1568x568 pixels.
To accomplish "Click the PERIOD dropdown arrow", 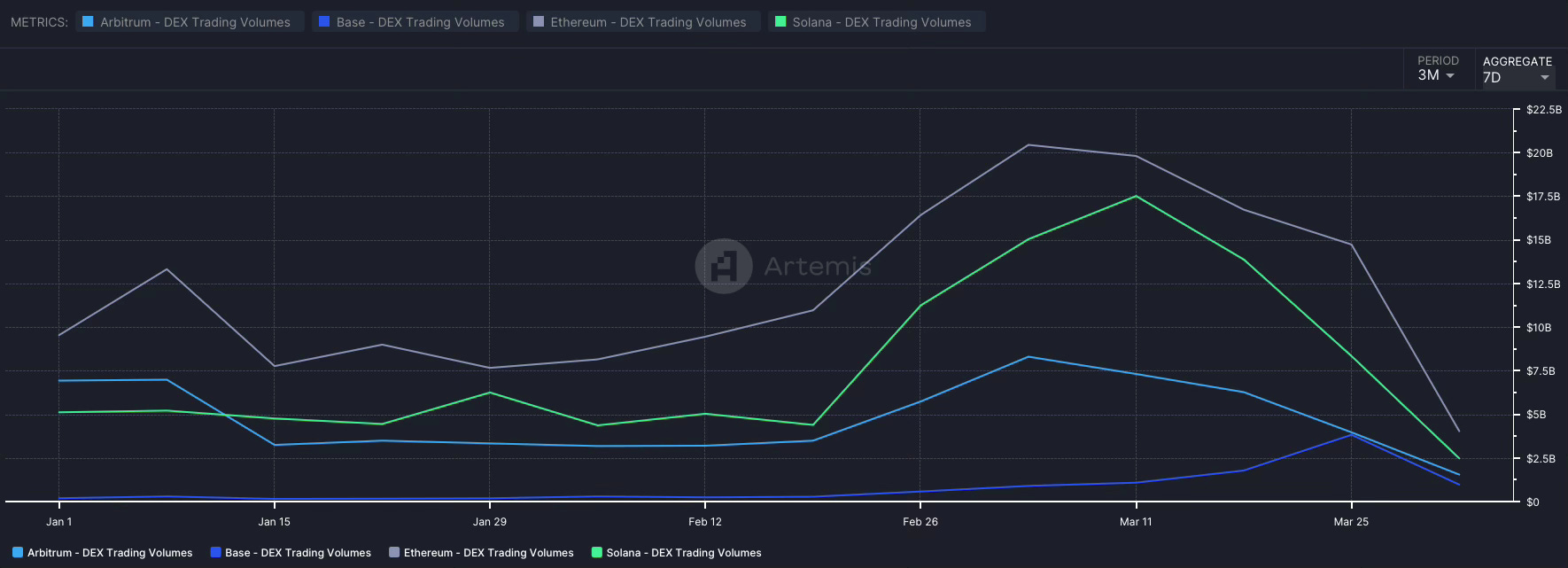I will tap(1450, 76).
